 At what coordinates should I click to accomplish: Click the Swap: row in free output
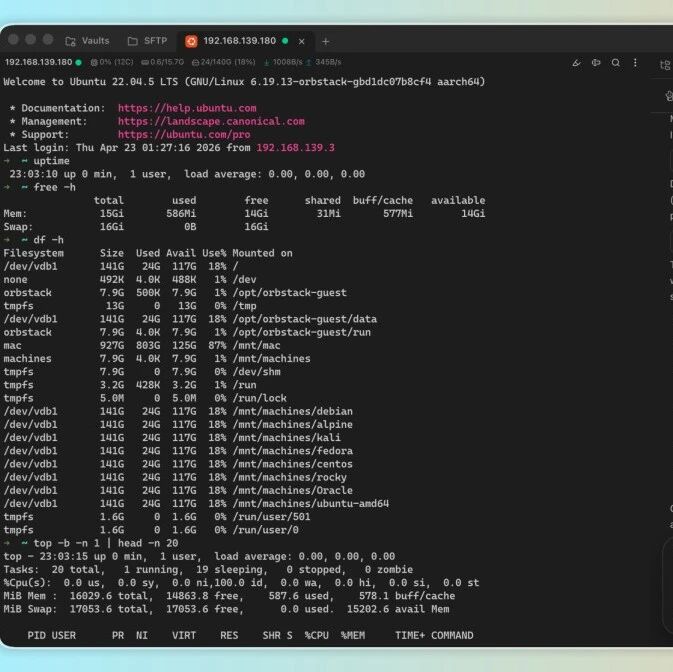point(136,227)
